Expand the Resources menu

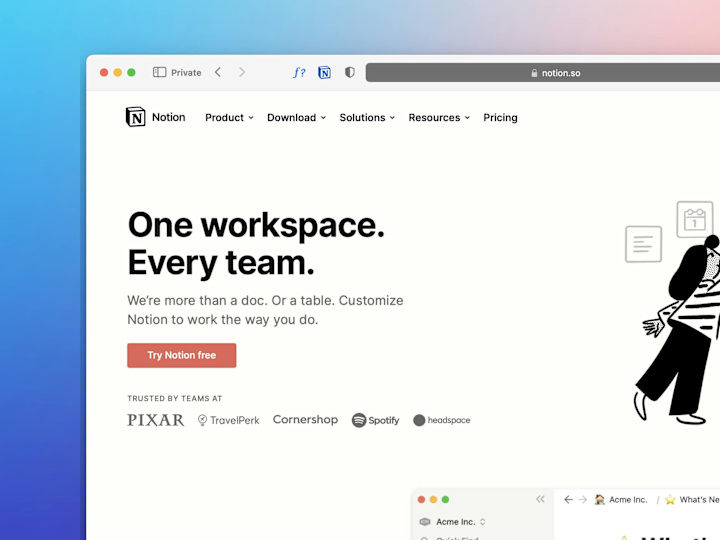pos(439,118)
